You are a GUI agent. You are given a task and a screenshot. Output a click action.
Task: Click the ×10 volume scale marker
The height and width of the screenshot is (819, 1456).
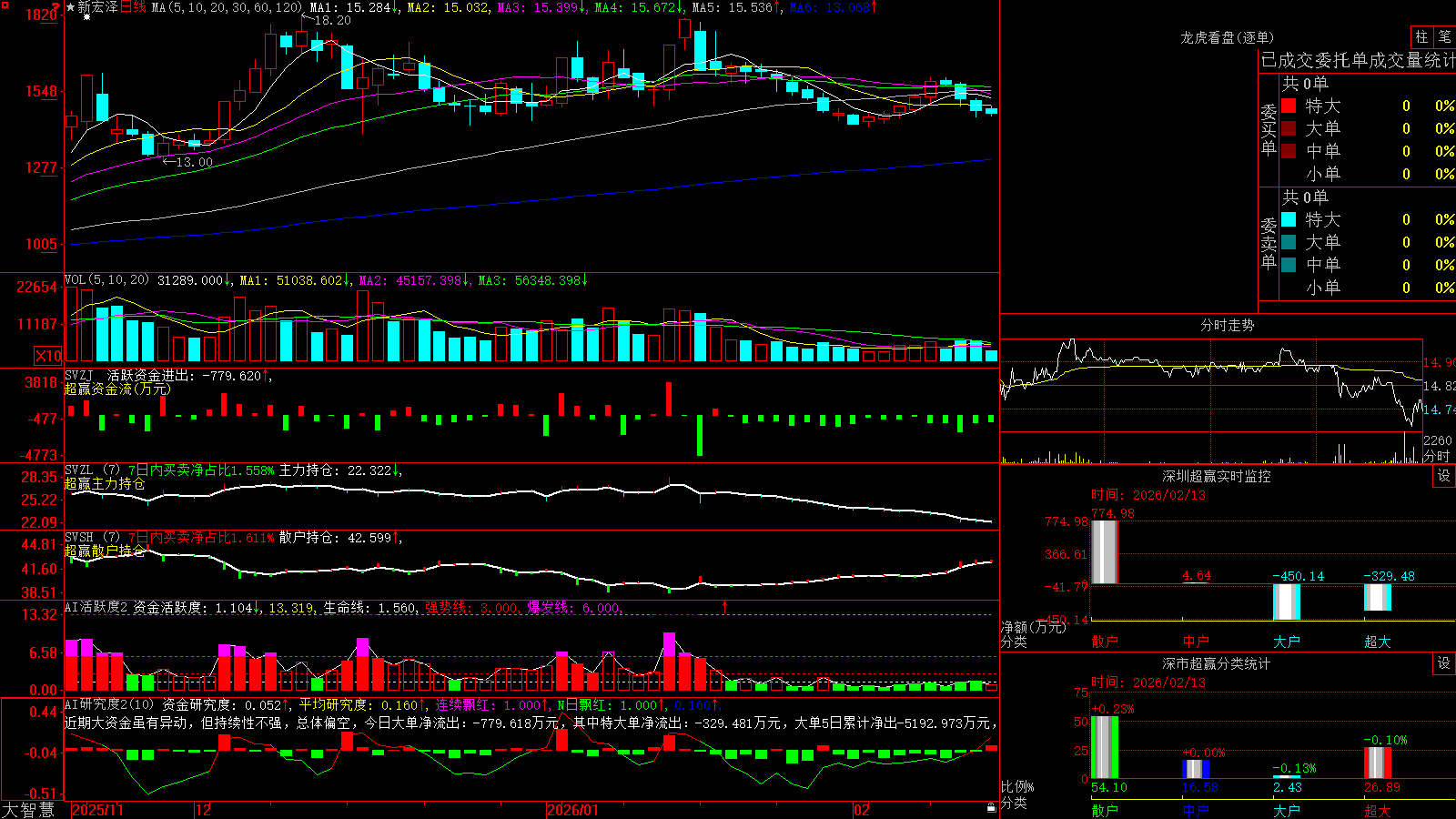(48, 356)
